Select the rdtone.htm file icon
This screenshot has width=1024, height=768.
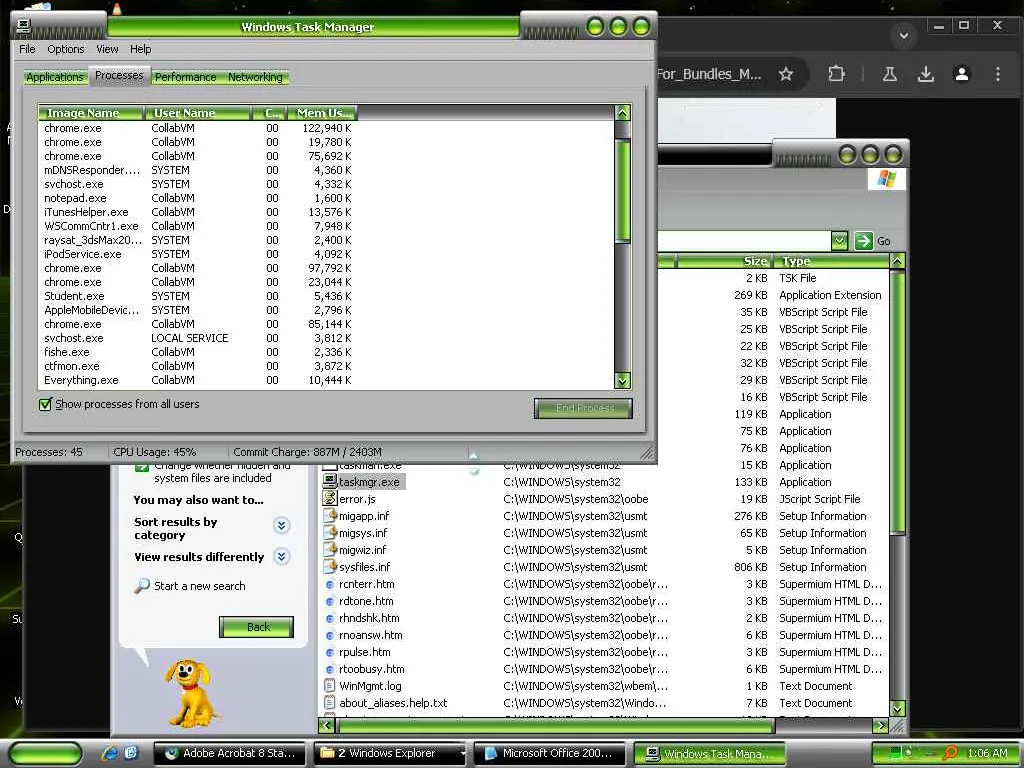tap(330, 601)
